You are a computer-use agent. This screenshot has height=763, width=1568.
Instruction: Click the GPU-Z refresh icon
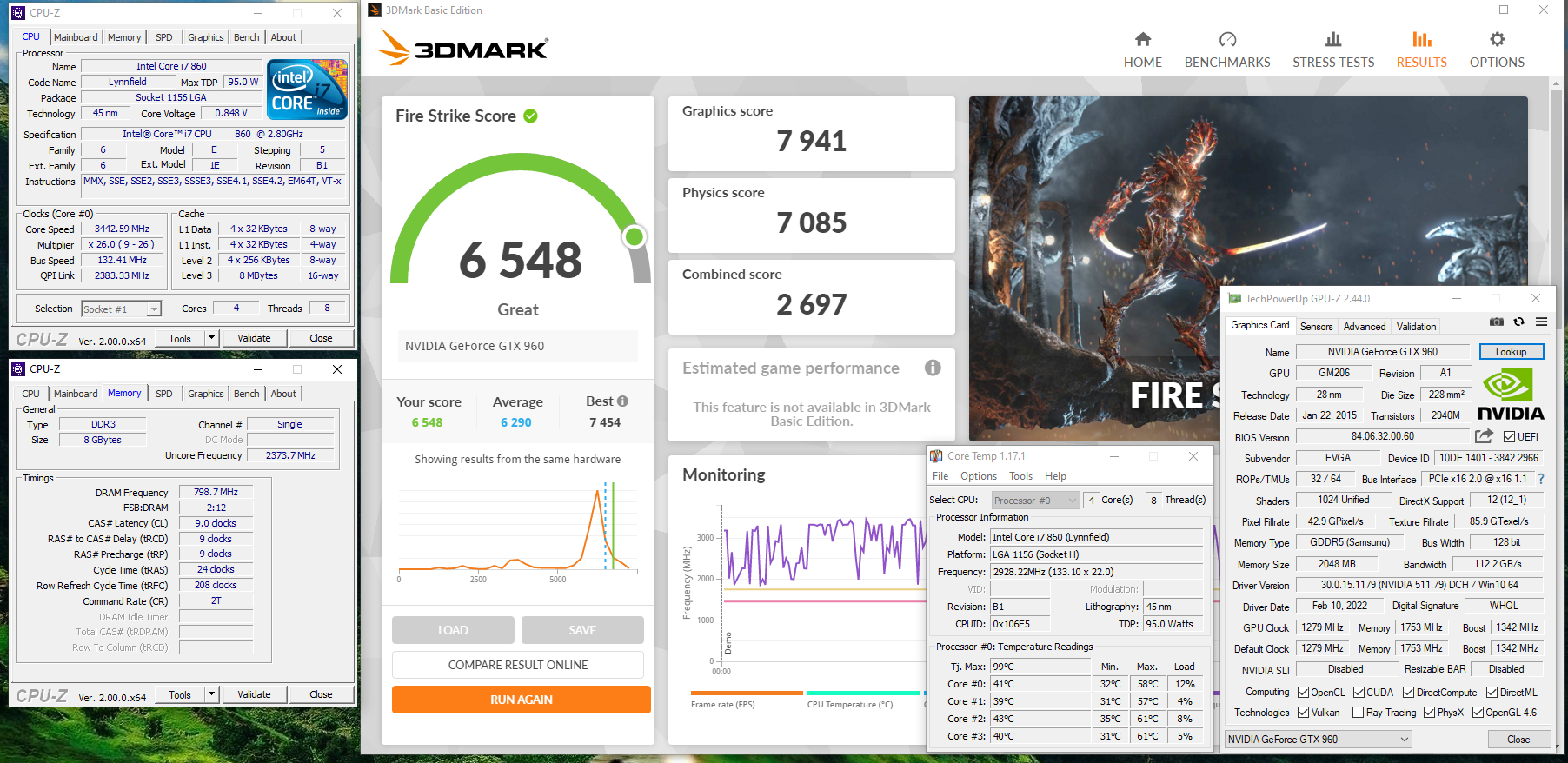1518,322
